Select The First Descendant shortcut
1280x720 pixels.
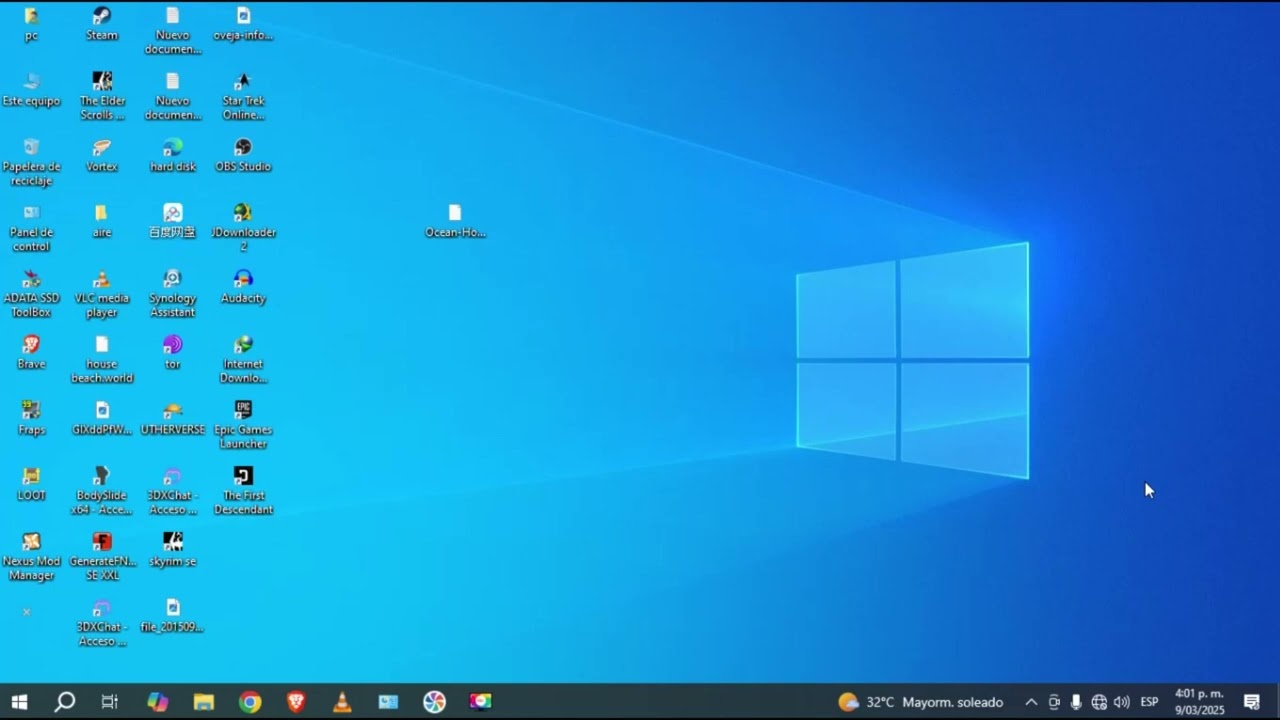point(243,491)
